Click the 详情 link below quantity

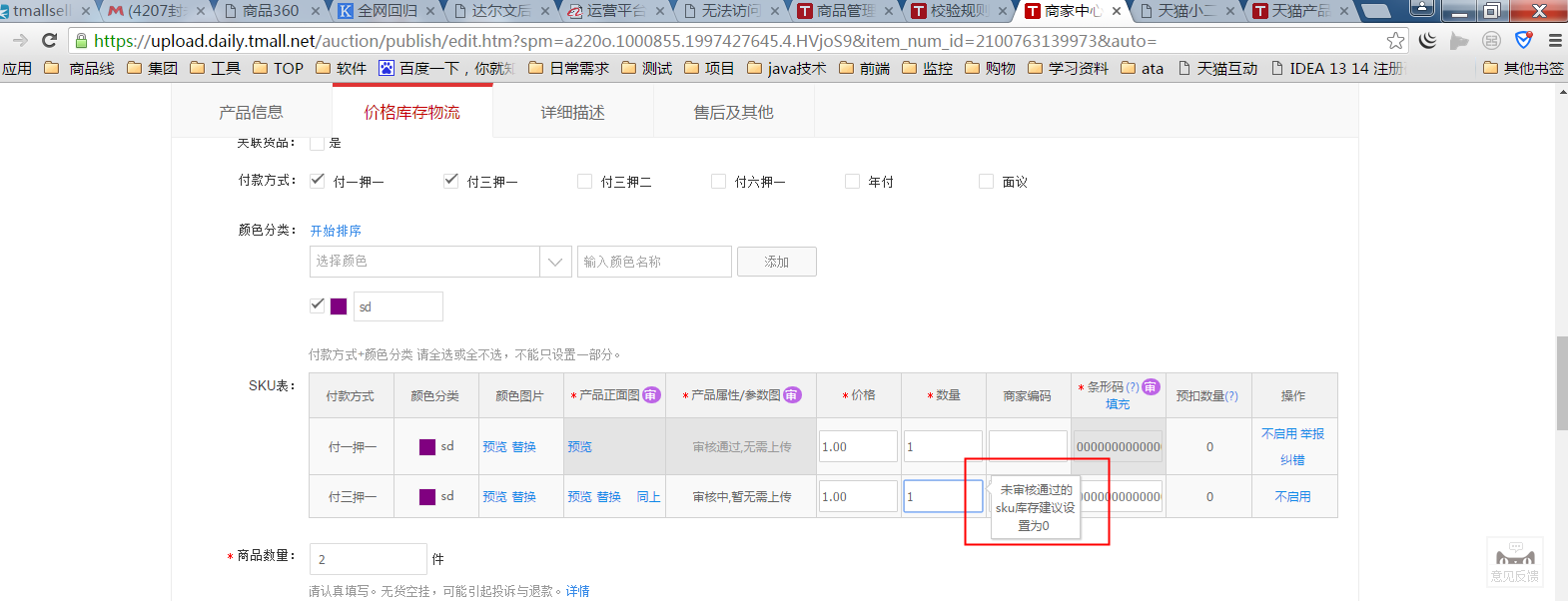coord(578,591)
